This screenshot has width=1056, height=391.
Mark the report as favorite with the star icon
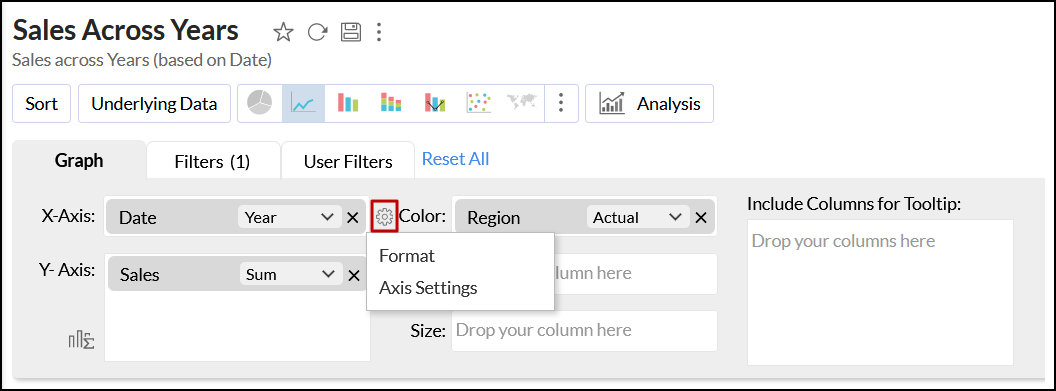coord(283,32)
